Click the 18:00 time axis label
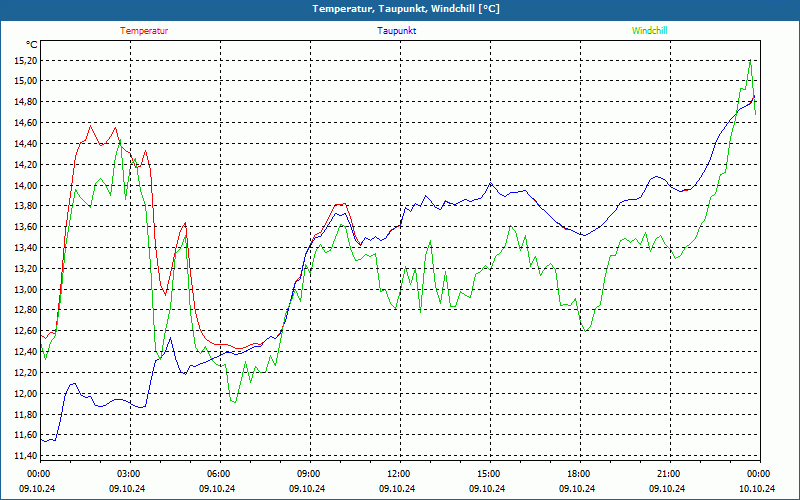 pos(578,474)
